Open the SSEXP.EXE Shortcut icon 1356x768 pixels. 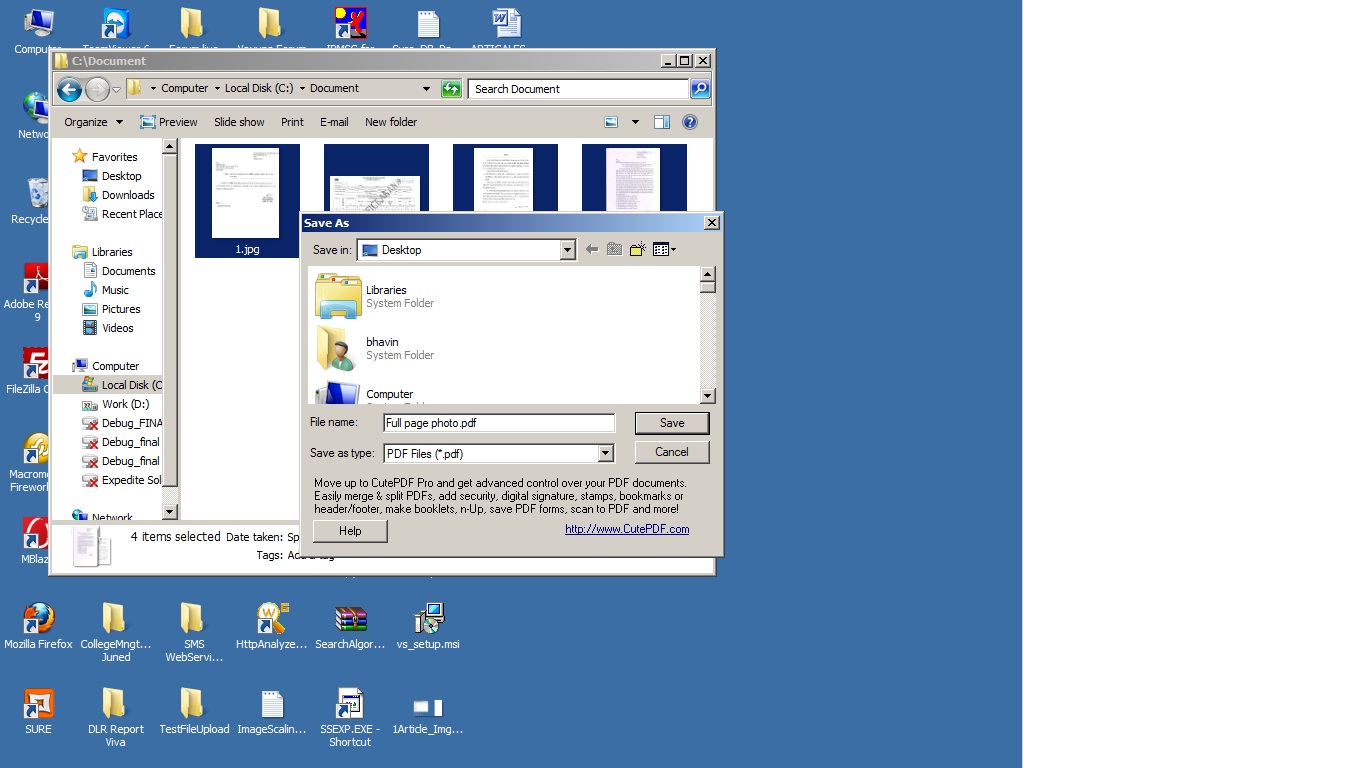point(350,718)
